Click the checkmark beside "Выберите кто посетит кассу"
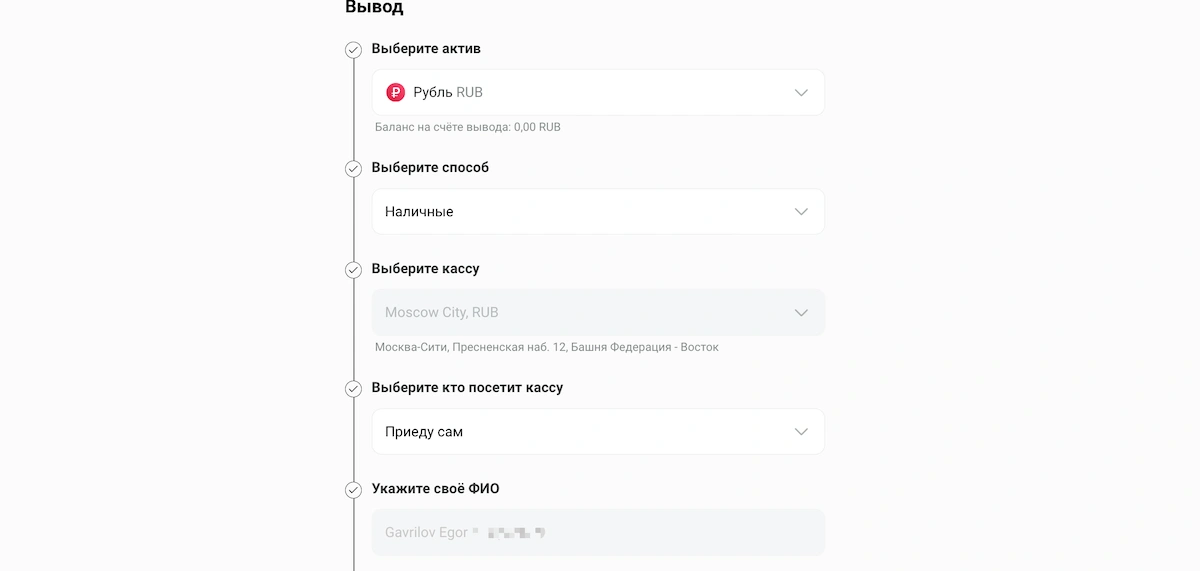Image resolution: width=1200 pixels, height=571 pixels. [x=353, y=389]
